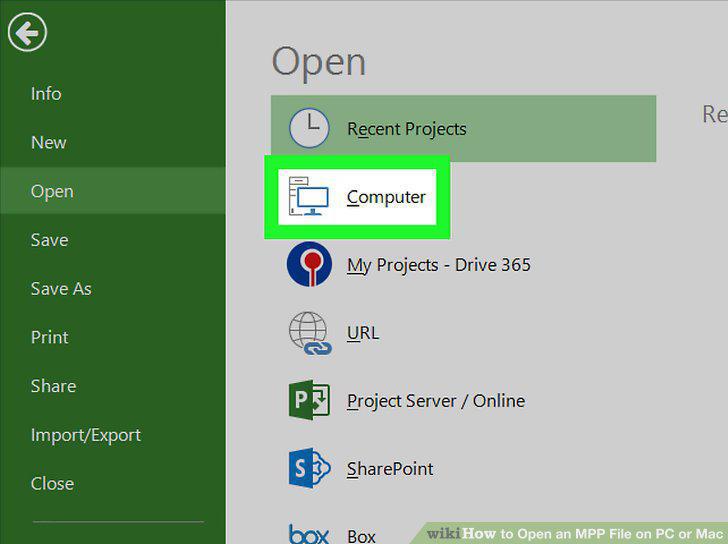Open the Print page
Screen dimensions: 728x544
[x=50, y=337]
